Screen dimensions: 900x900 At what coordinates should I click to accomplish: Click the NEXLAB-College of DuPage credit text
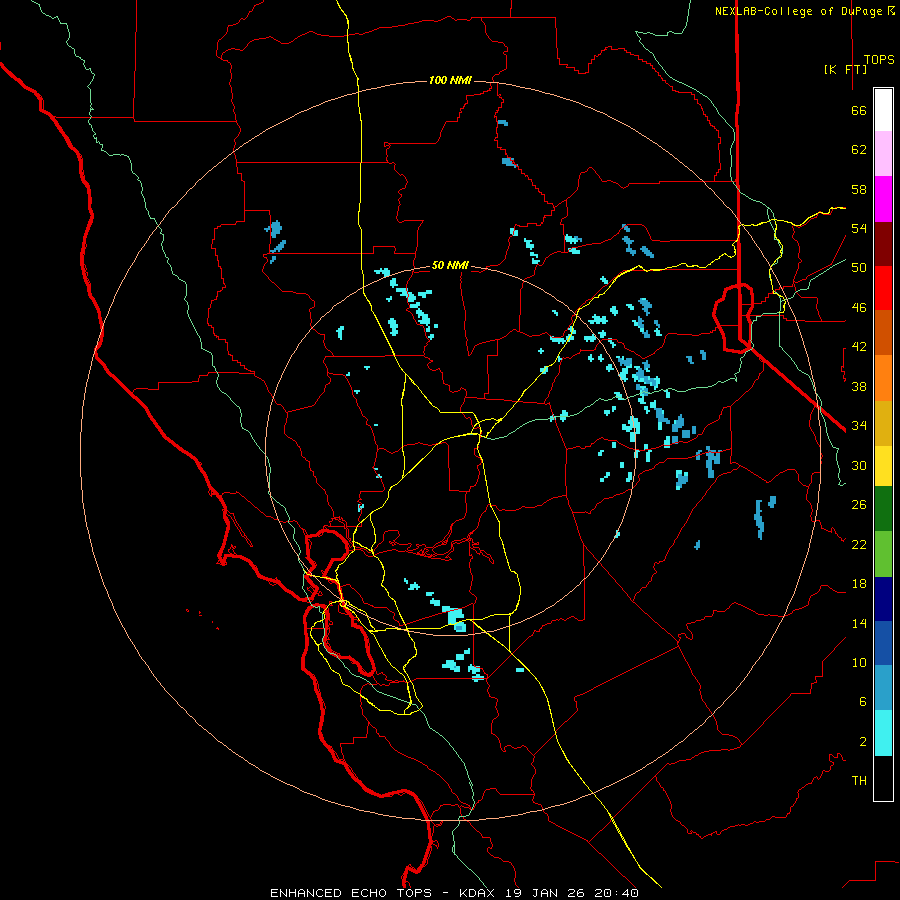click(x=804, y=11)
